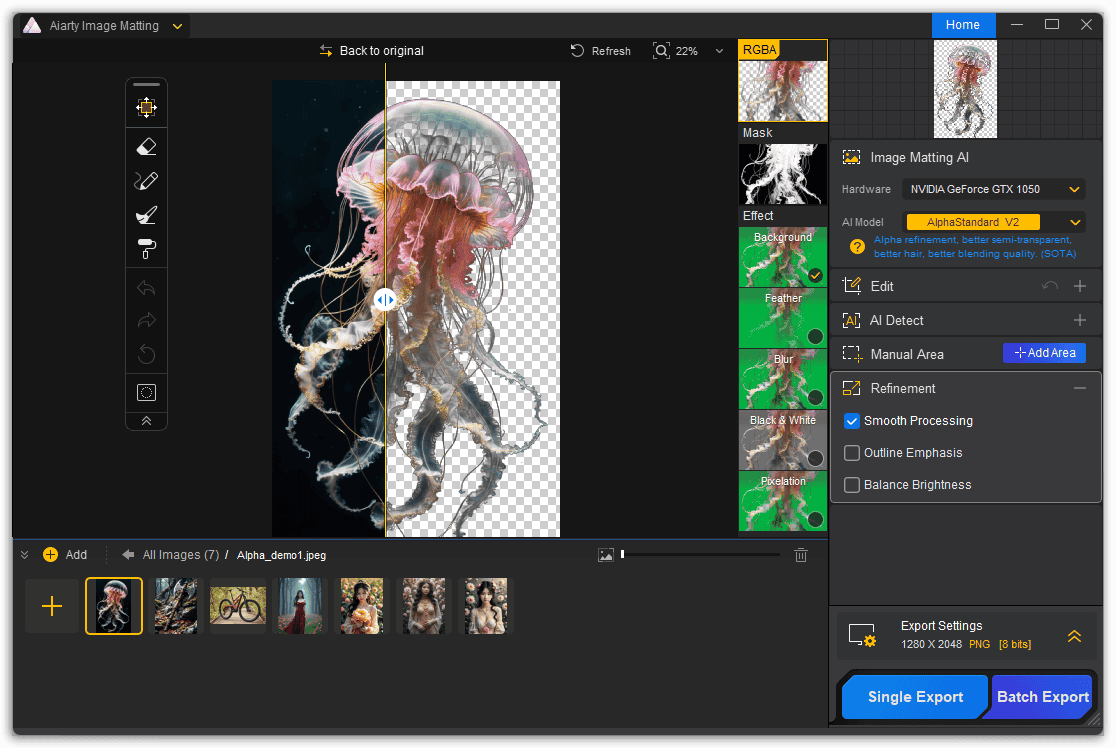This screenshot has width=1116, height=748.
Task: Click the compare slider handle
Action: point(385,300)
